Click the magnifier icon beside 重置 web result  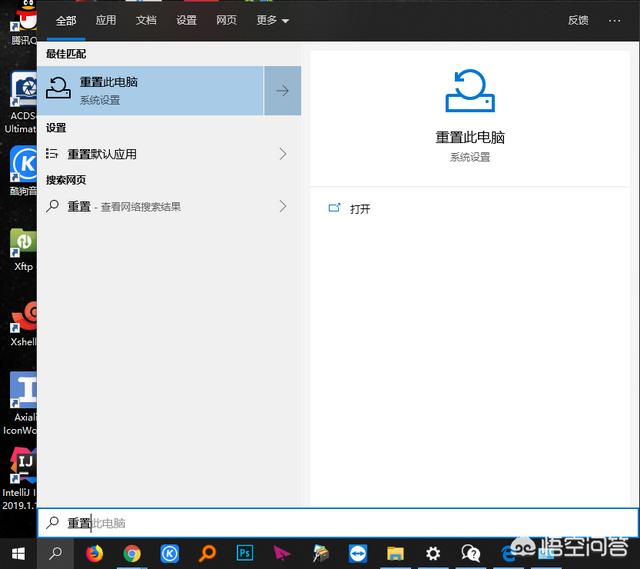coord(52,206)
